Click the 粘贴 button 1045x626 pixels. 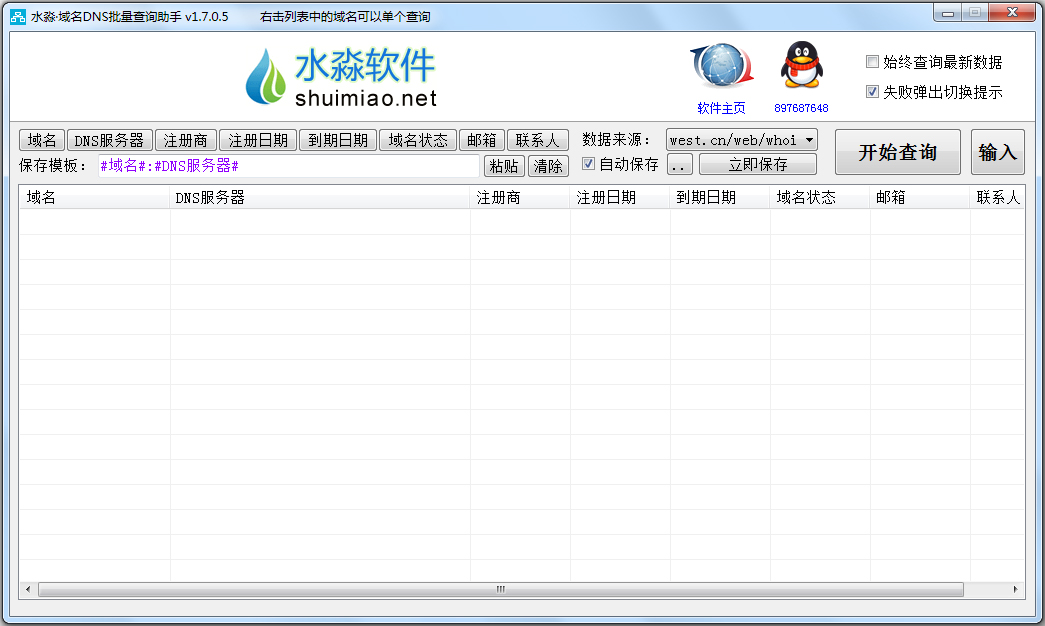pyautogui.click(x=504, y=166)
